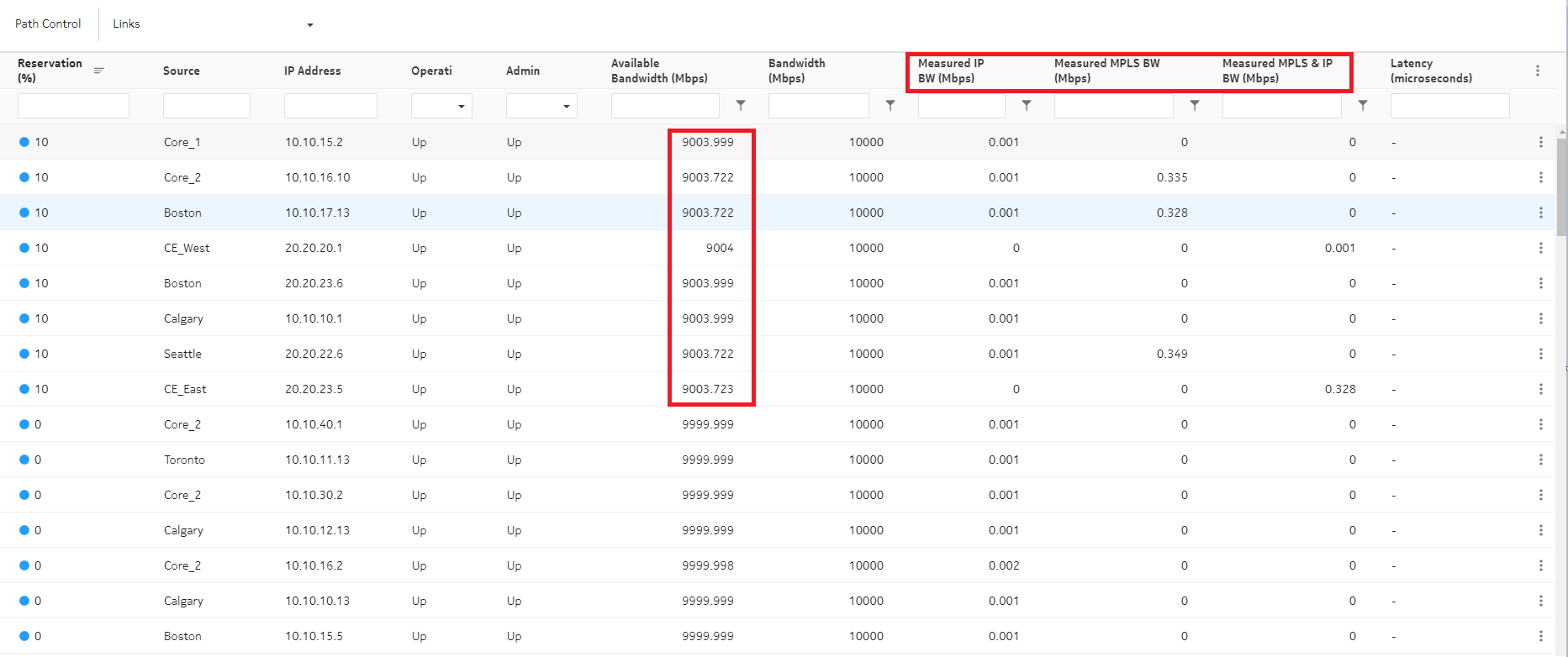Open more options for CE_West row
Image resolution: width=1568 pixels, height=657 pixels.
coord(1540,249)
